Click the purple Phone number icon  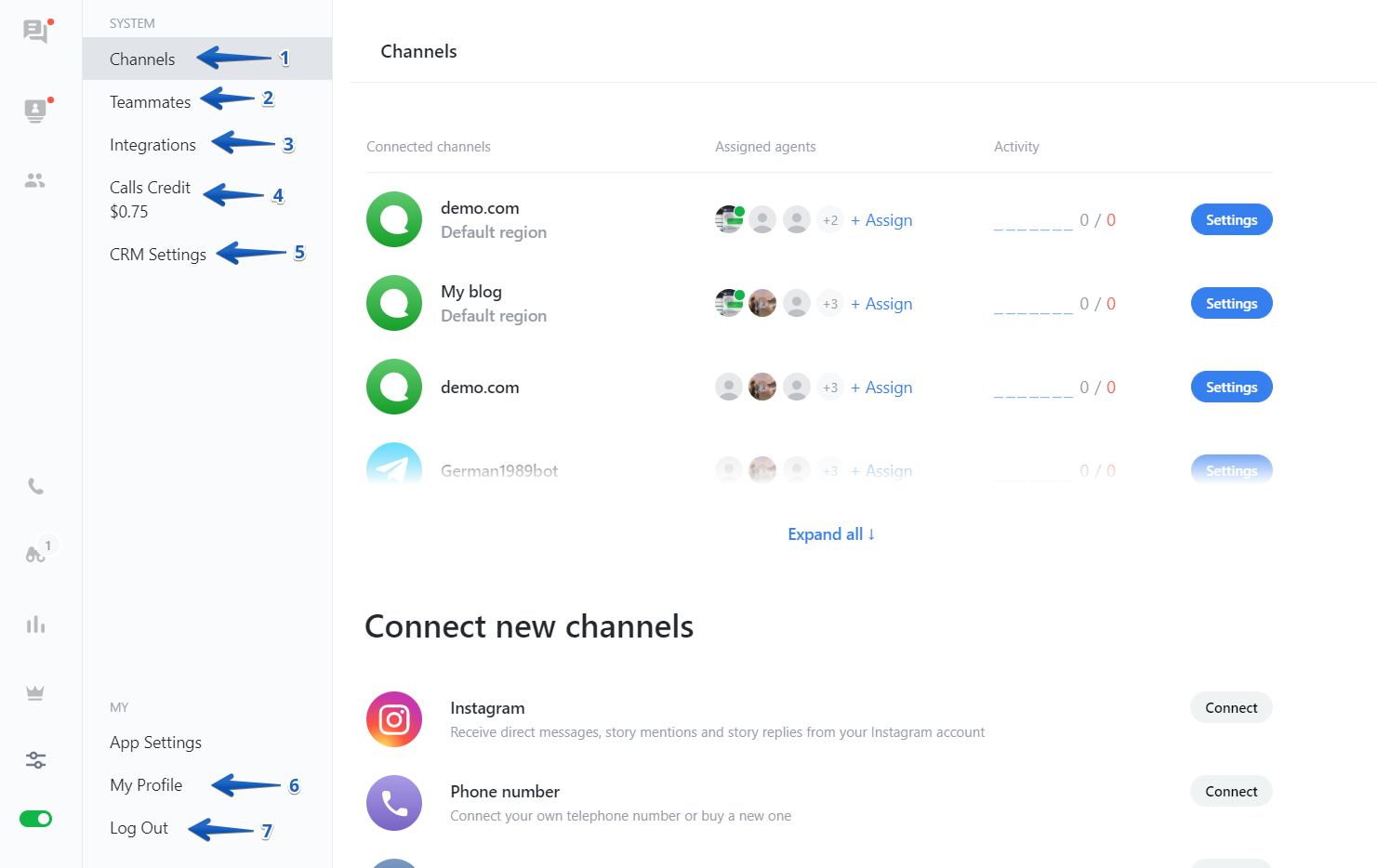coord(394,803)
